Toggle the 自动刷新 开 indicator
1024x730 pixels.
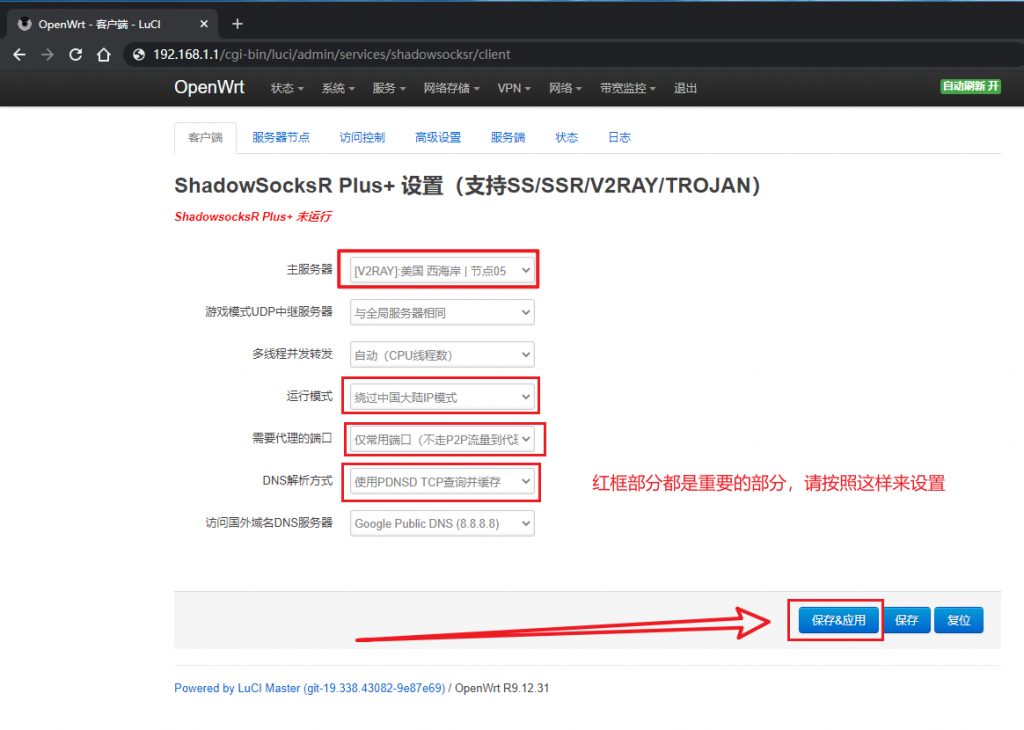970,86
